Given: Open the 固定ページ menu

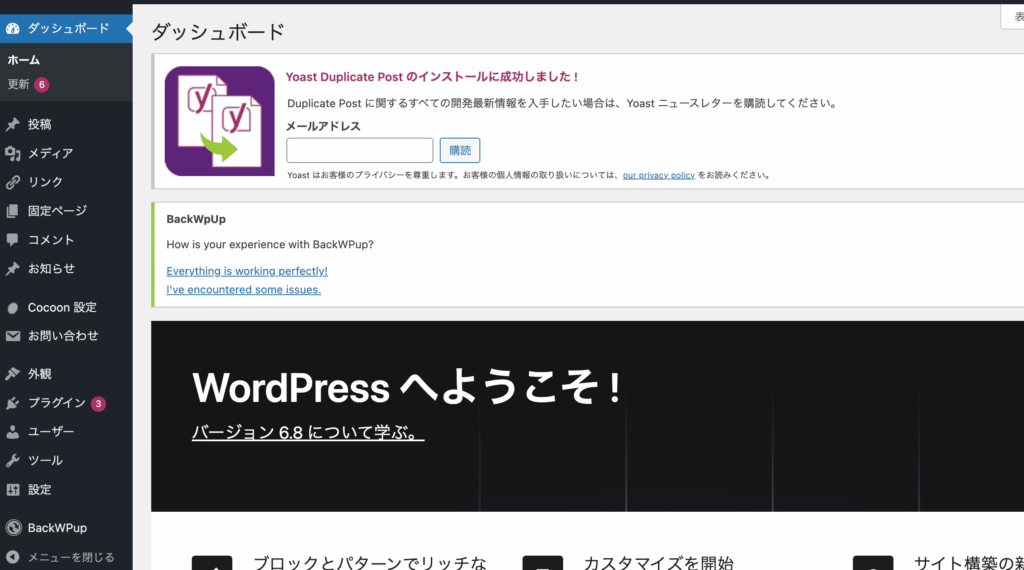Looking at the screenshot, I should [66, 211].
